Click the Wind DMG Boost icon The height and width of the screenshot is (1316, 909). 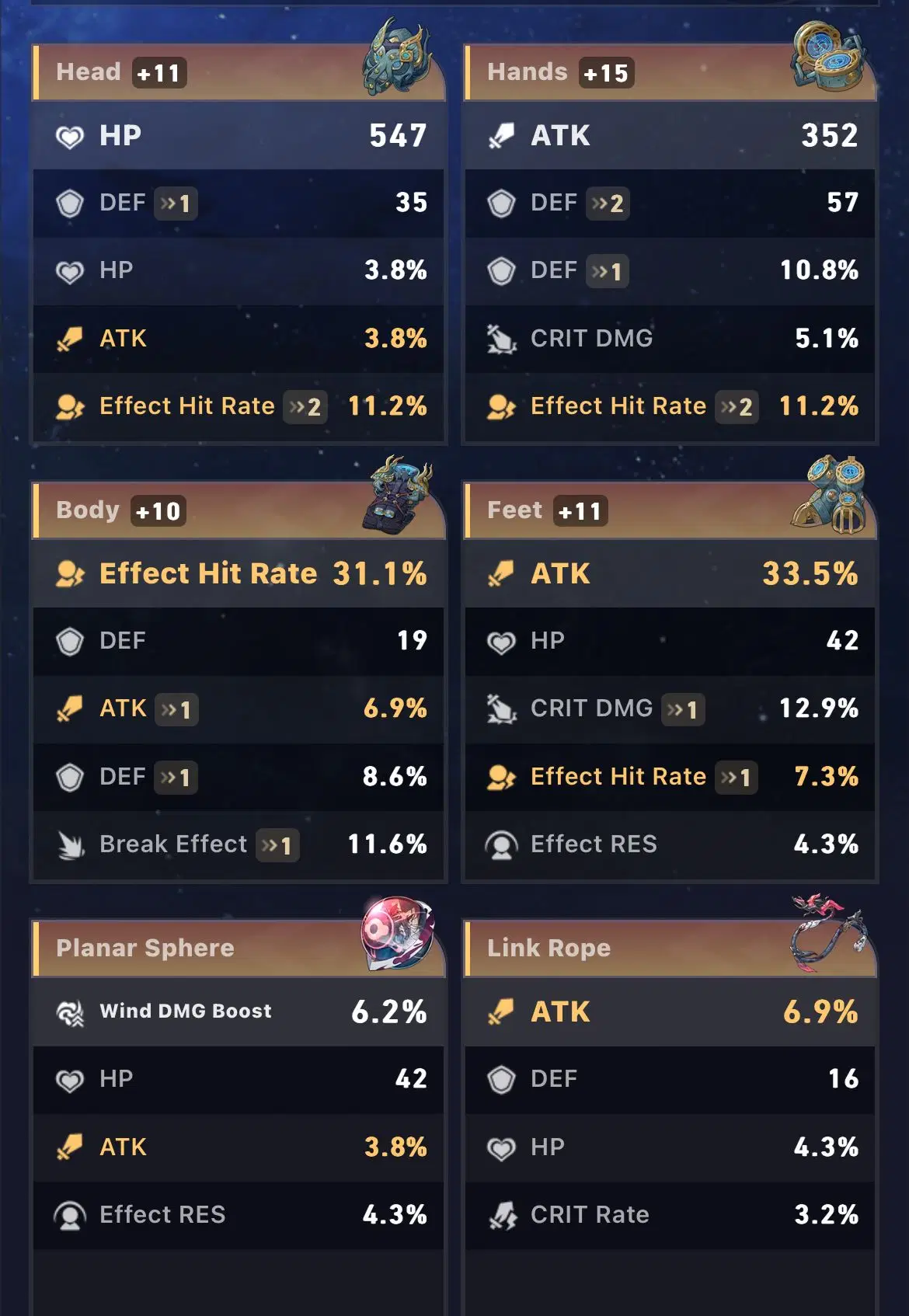[70, 1011]
